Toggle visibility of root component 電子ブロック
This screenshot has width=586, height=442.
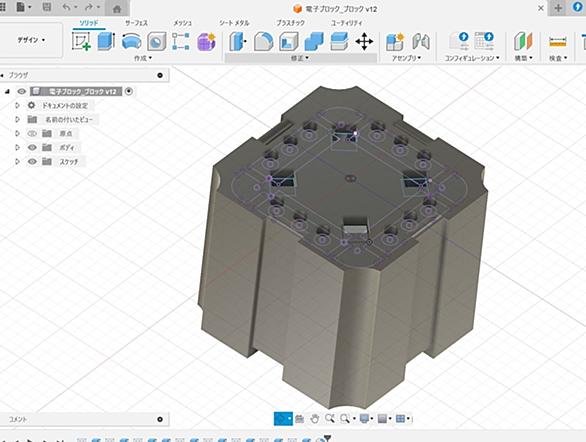[x=22, y=92]
